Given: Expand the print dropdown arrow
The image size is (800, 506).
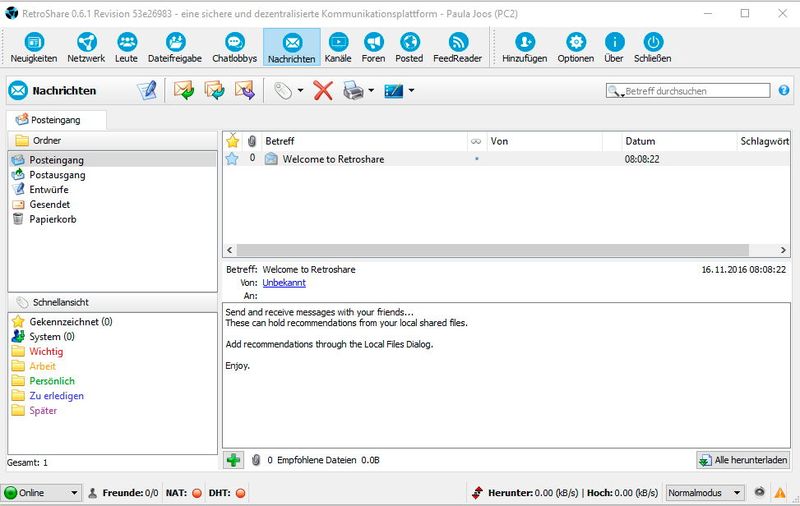Looking at the screenshot, I should (x=371, y=91).
